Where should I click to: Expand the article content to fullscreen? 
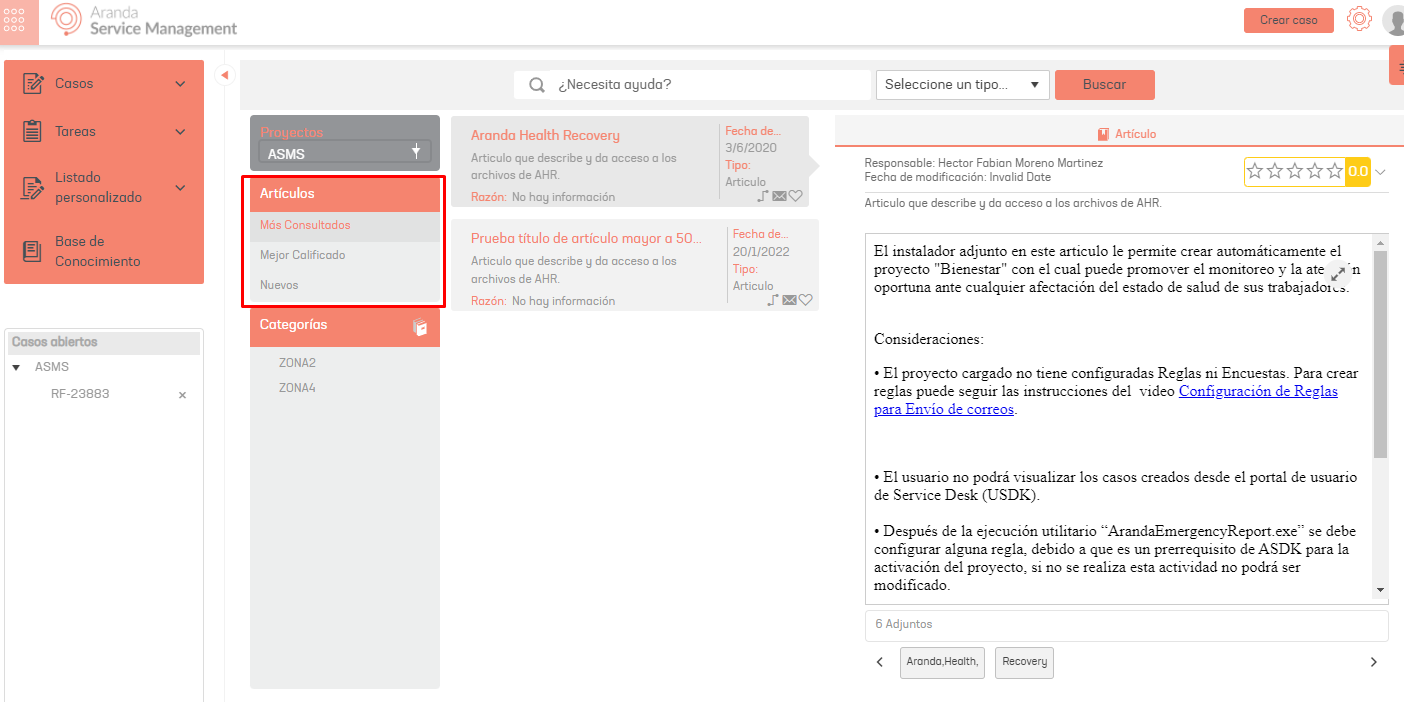click(1339, 274)
